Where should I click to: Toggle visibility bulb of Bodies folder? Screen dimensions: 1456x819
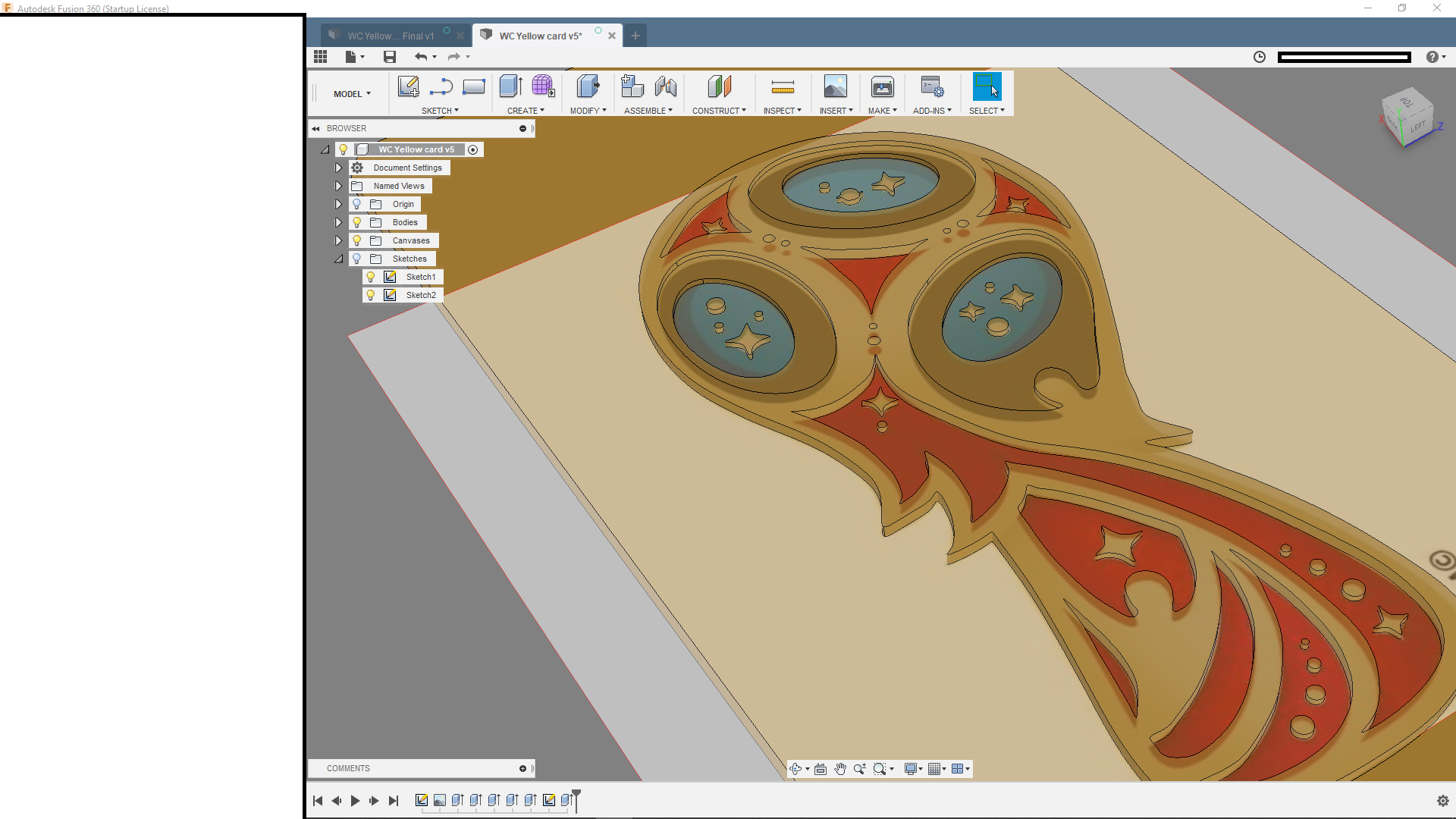tap(356, 222)
